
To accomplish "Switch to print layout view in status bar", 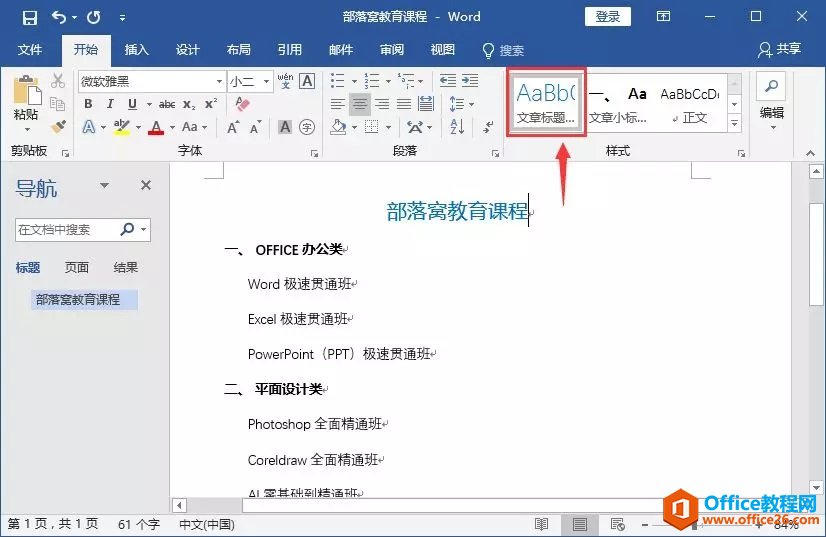I will (579, 524).
